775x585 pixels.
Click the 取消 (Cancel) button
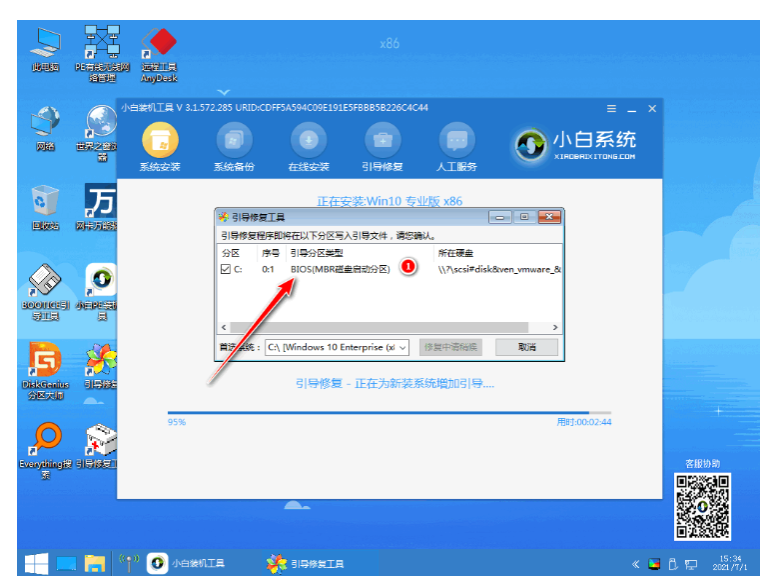tap(526, 347)
